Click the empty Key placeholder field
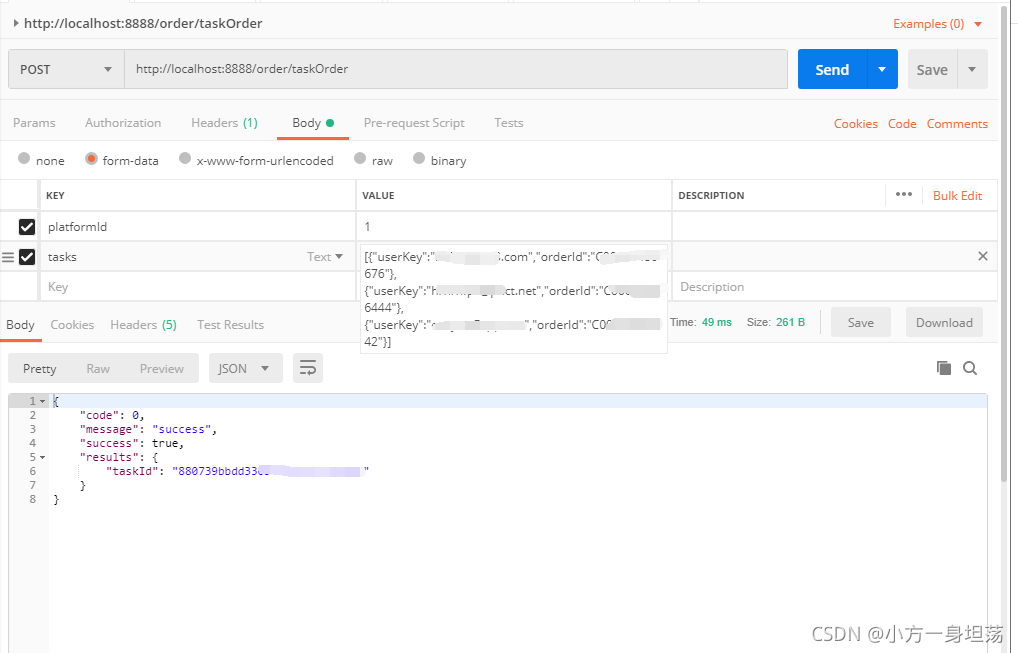The image size is (1018, 653). pyautogui.click(x=198, y=287)
